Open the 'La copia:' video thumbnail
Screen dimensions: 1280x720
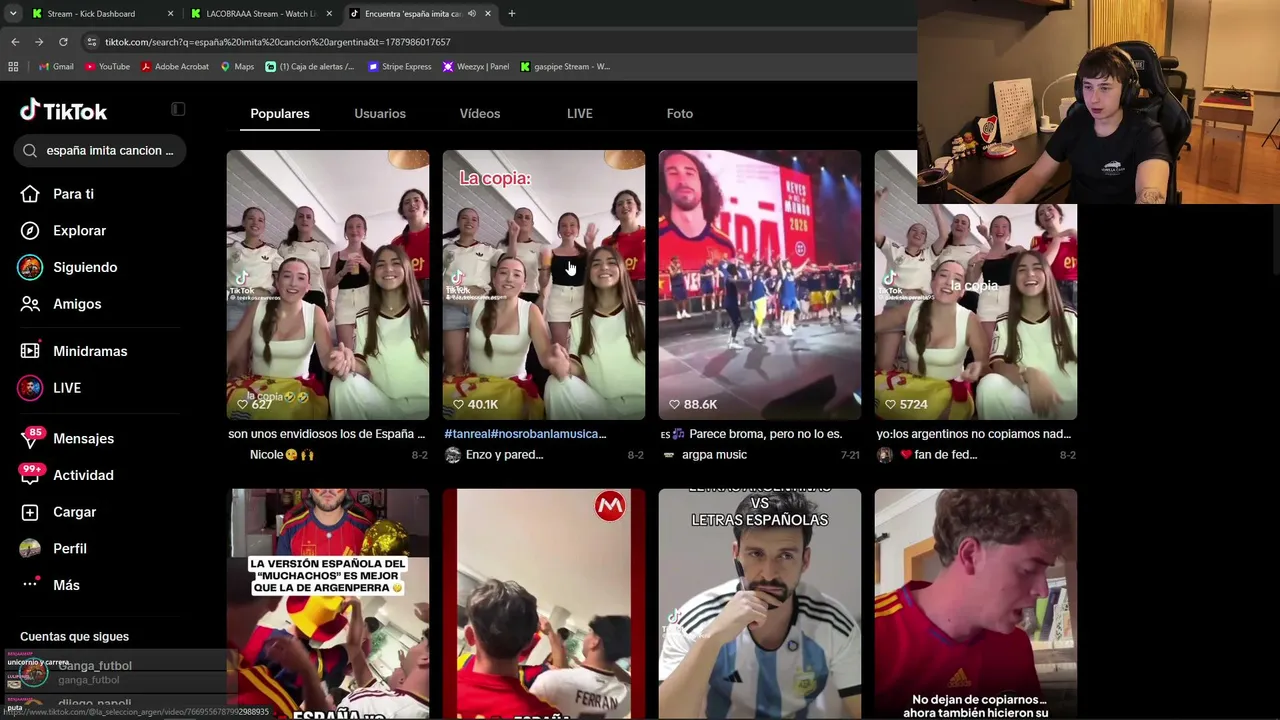point(544,285)
